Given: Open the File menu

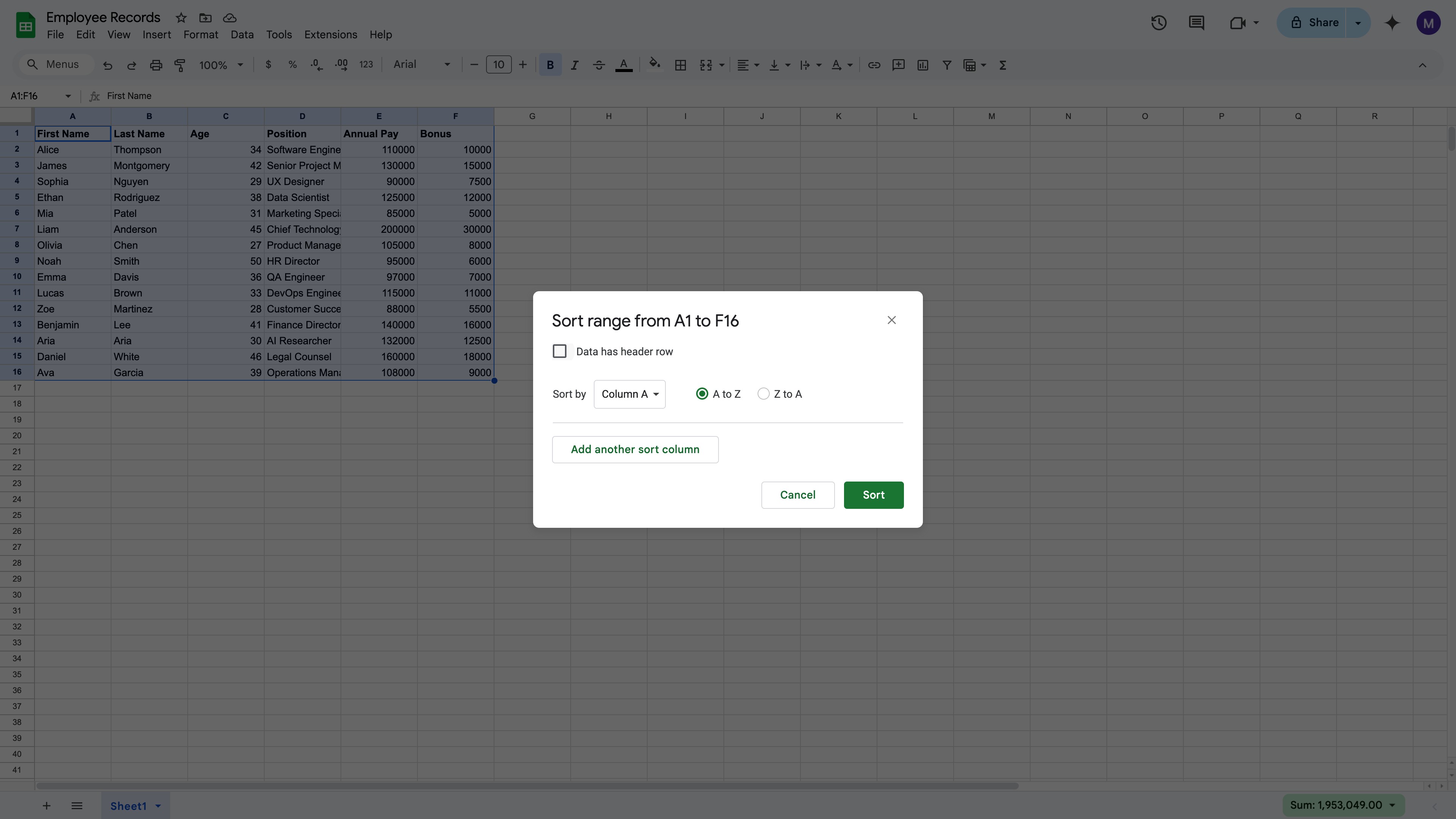Looking at the screenshot, I should point(55,35).
